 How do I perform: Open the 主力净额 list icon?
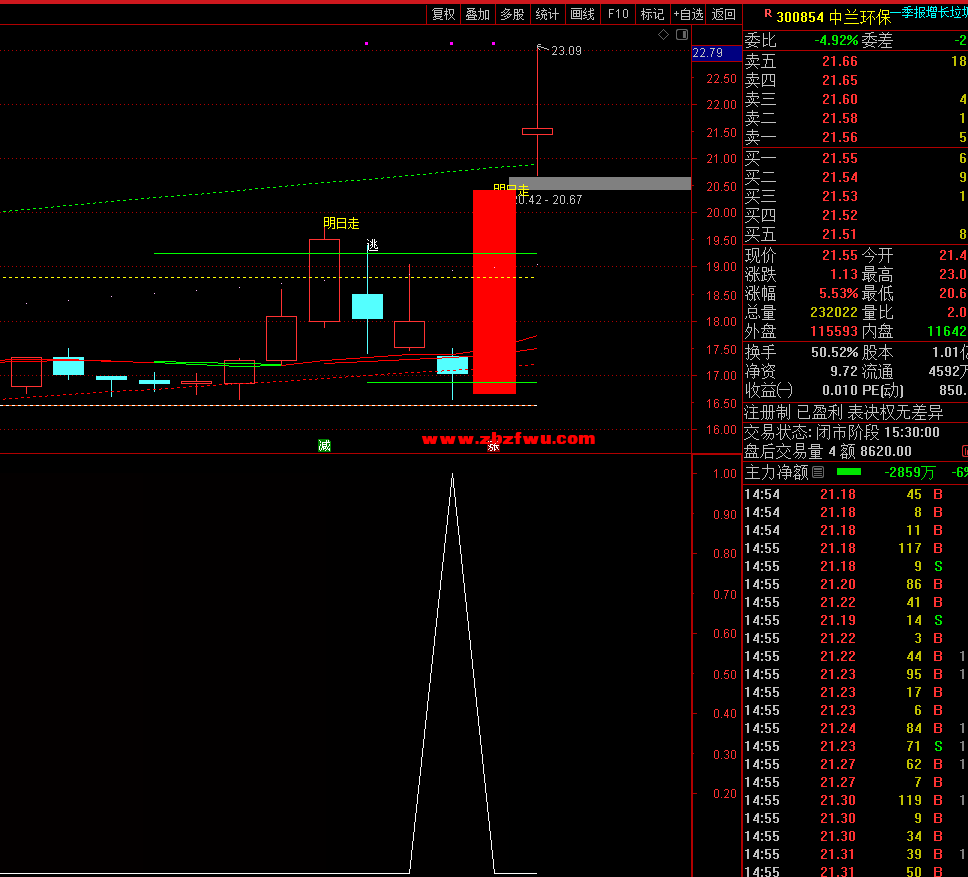(x=818, y=473)
